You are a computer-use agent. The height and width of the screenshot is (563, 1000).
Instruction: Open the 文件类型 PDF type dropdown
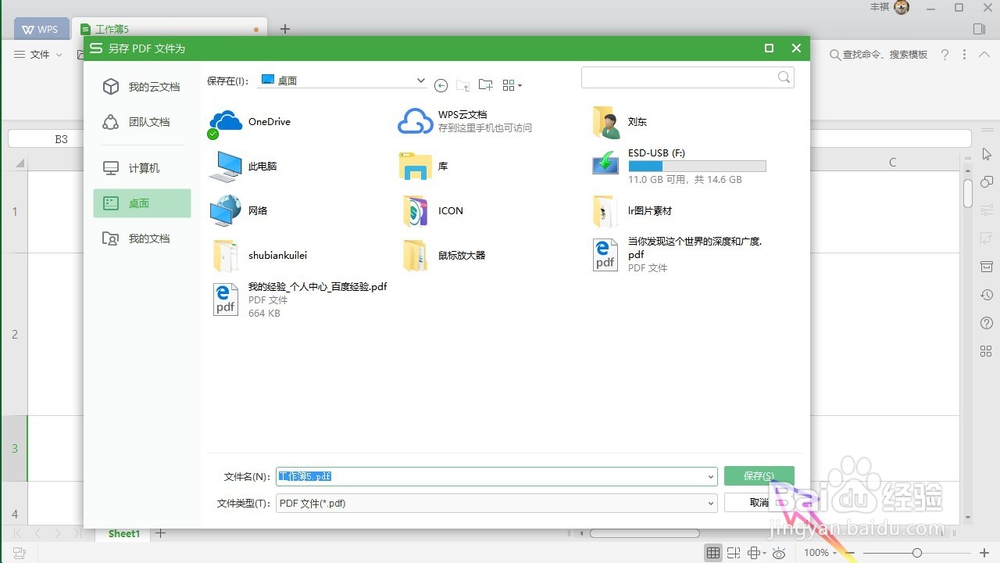[x=496, y=503]
